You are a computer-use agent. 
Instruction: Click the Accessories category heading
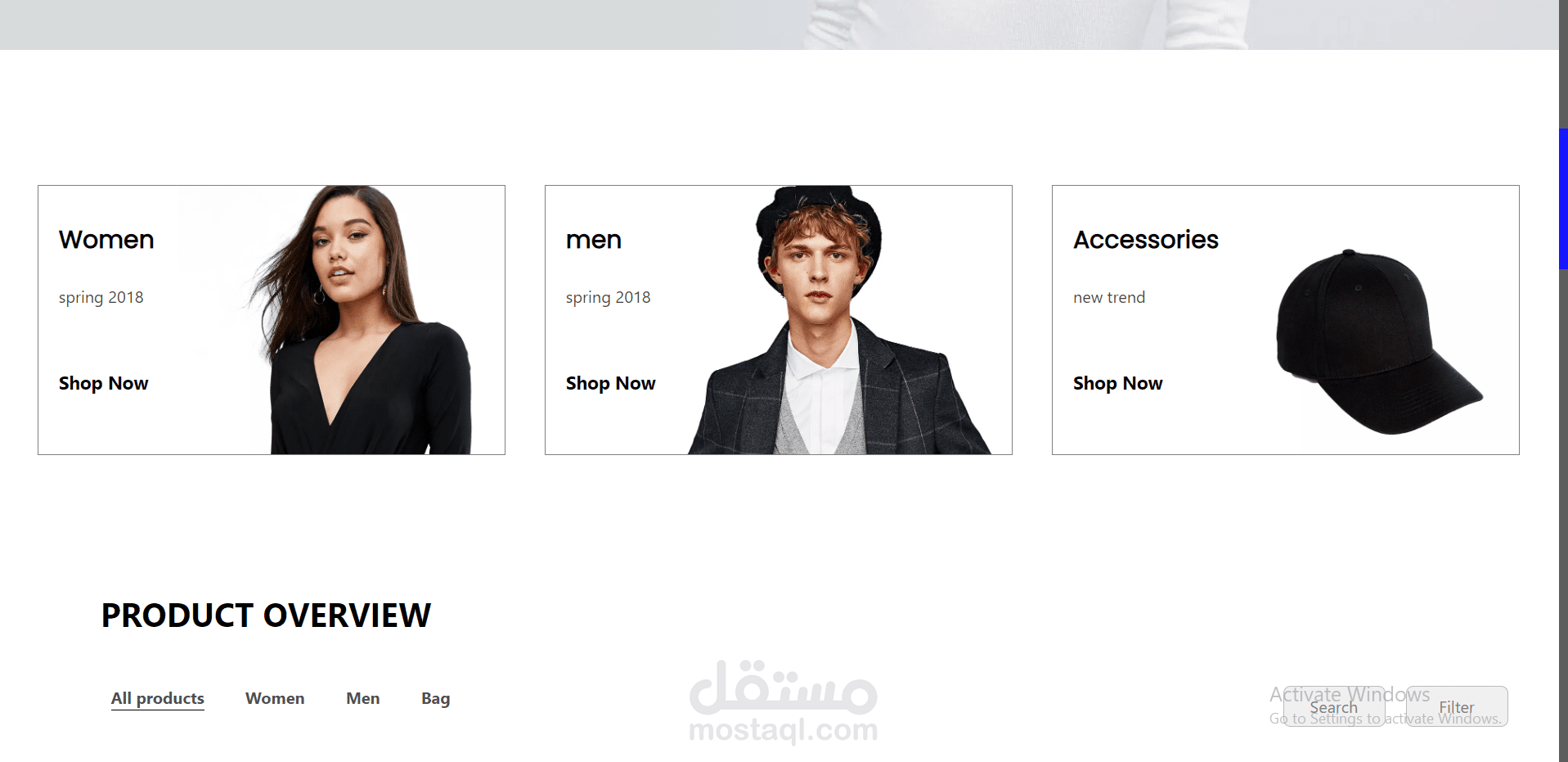coord(1146,240)
